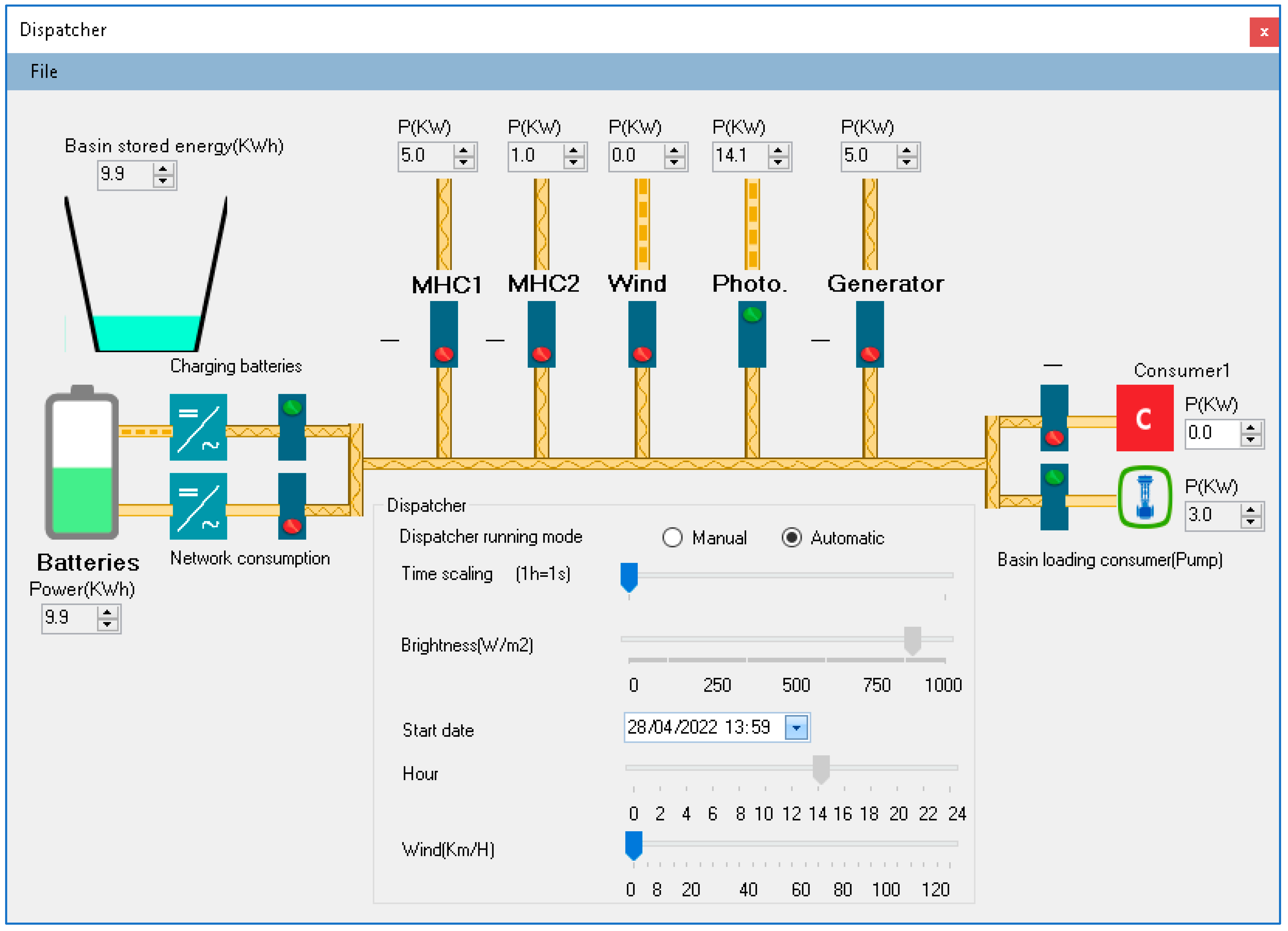The height and width of the screenshot is (931, 1288).
Task: Open the File menu
Action: coord(44,71)
